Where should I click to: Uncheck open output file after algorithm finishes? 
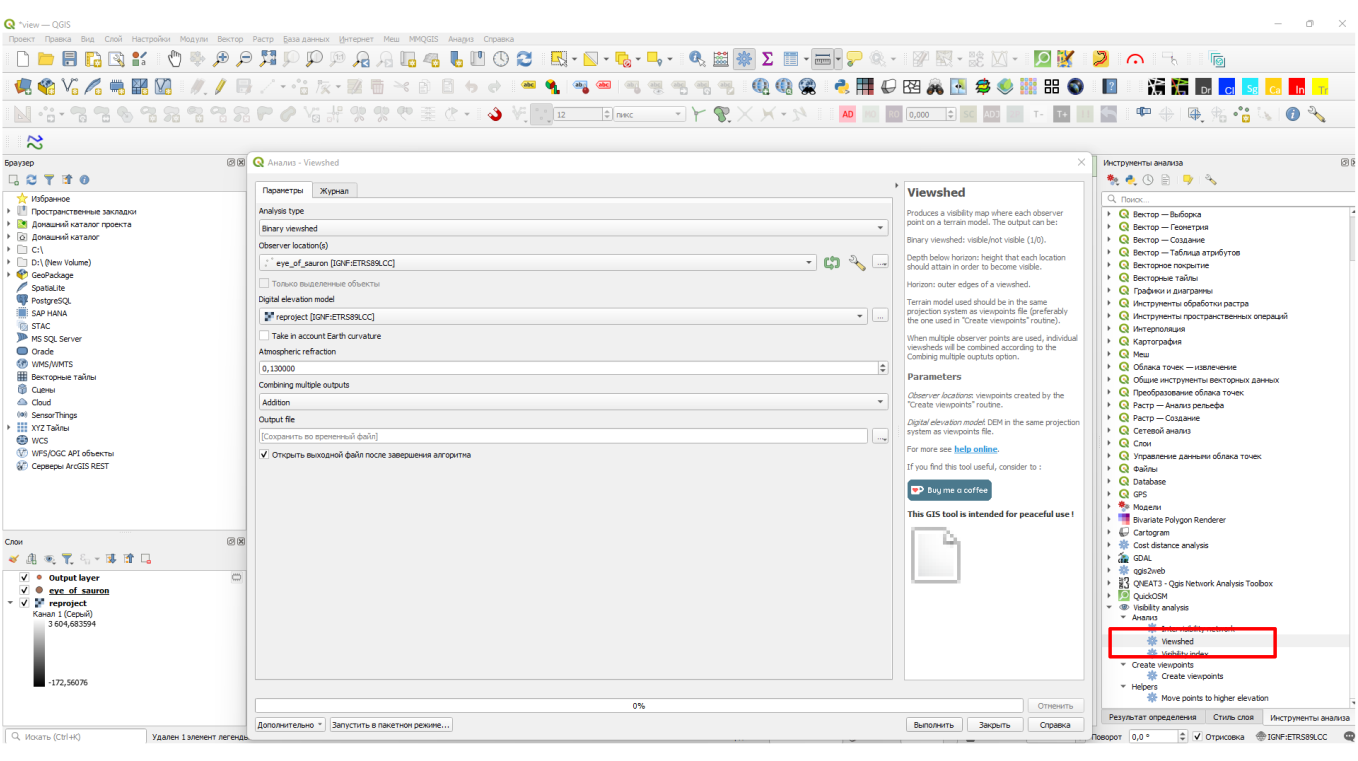[x=264, y=455]
